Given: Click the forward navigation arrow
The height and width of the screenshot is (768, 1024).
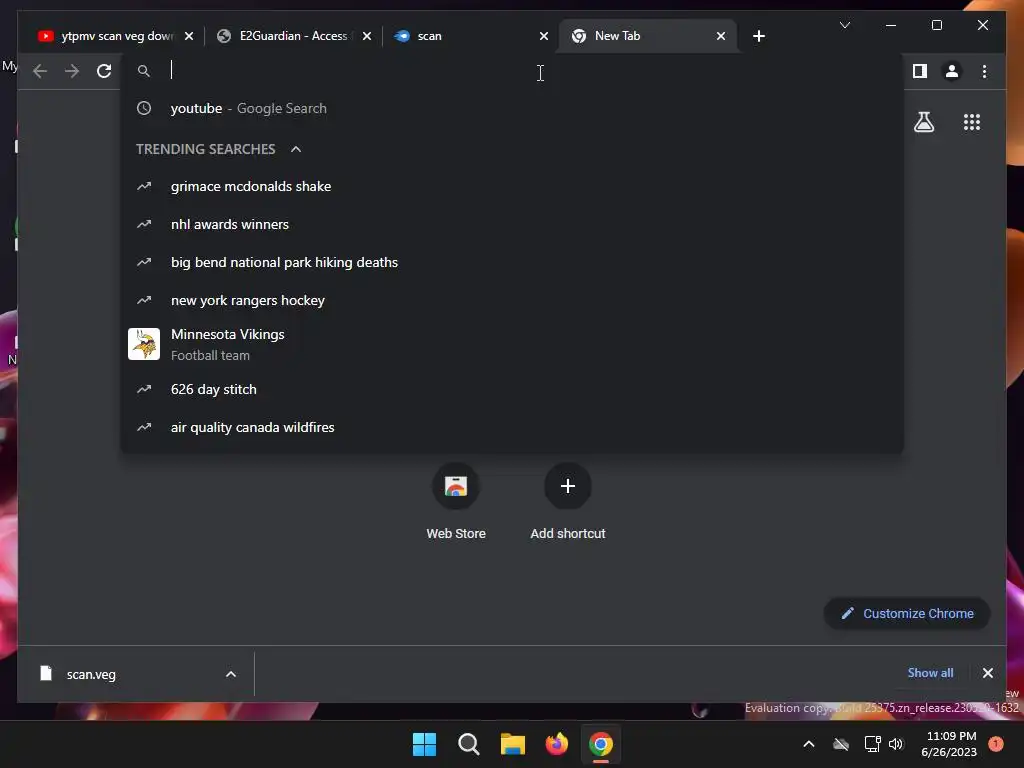Looking at the screenshot, I should (x=72, y=71).
